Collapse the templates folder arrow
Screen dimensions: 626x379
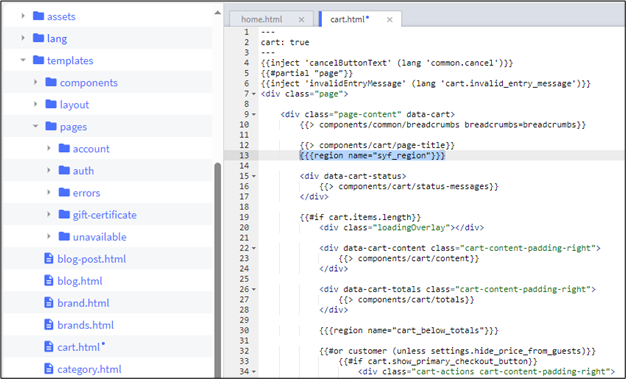pyautogui.click(x=23, y=60)
